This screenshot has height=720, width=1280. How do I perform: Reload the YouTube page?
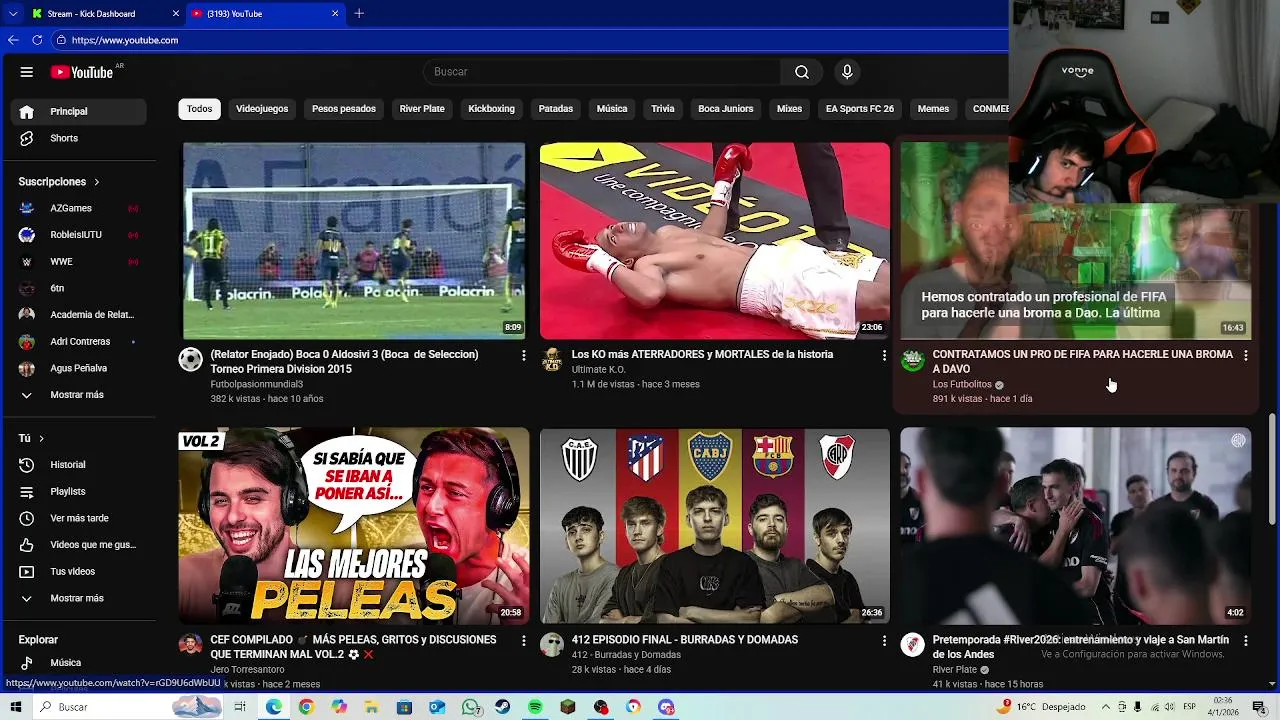[37, 40]
